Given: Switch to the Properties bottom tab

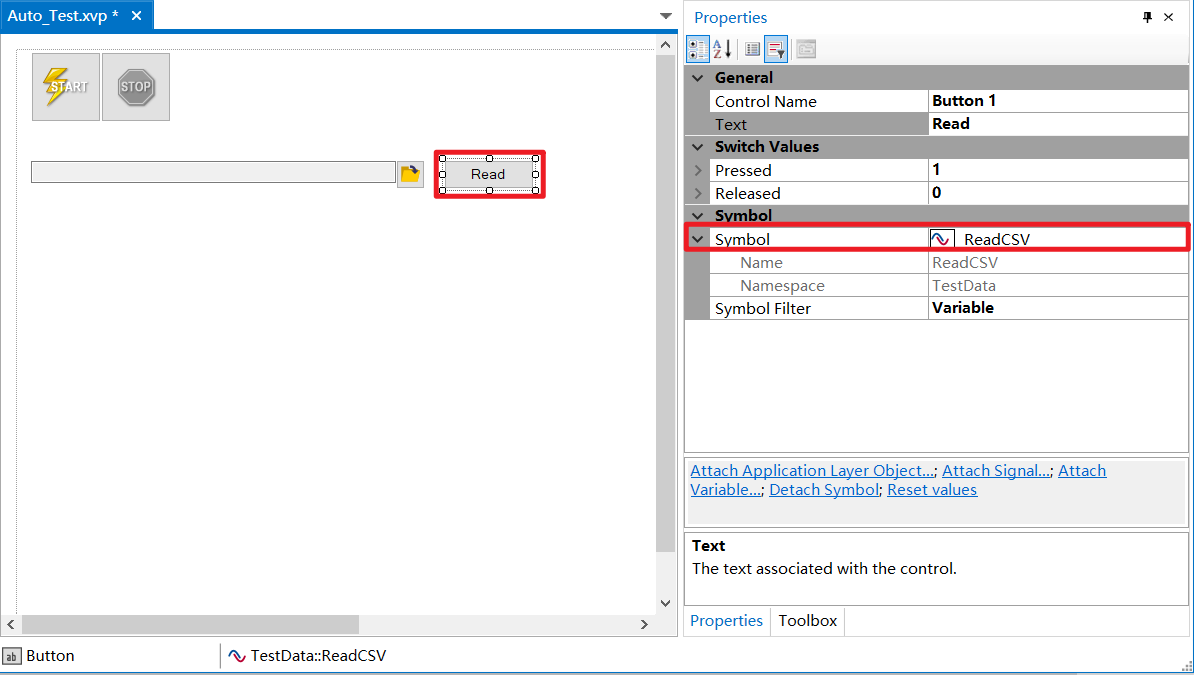Looking at the screenshot, I should (726, 621).
